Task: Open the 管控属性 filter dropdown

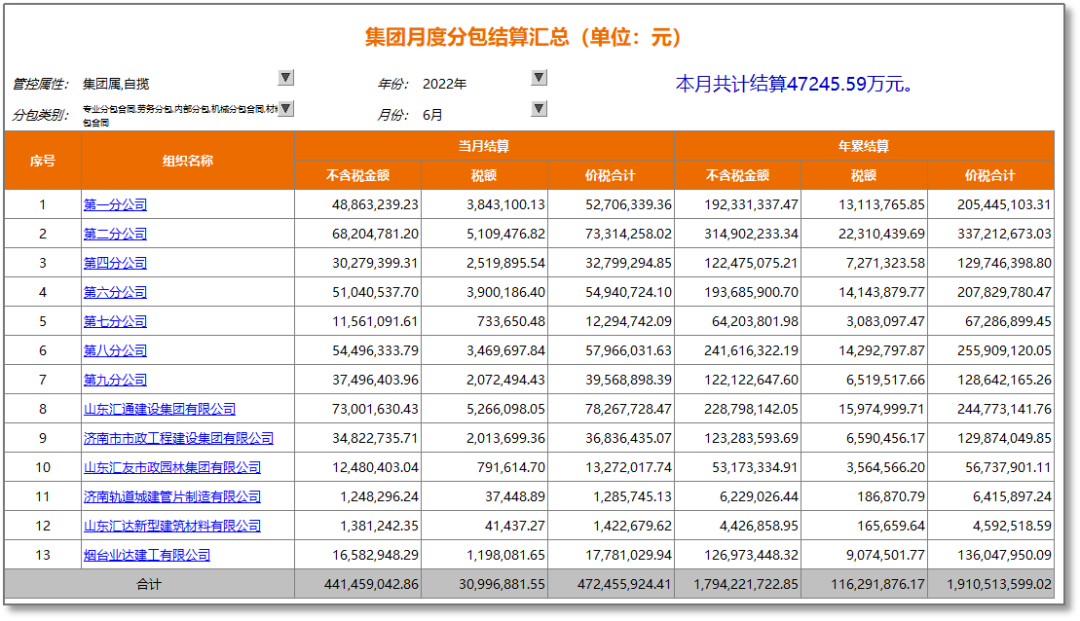Action: click(x=285, y=77)
